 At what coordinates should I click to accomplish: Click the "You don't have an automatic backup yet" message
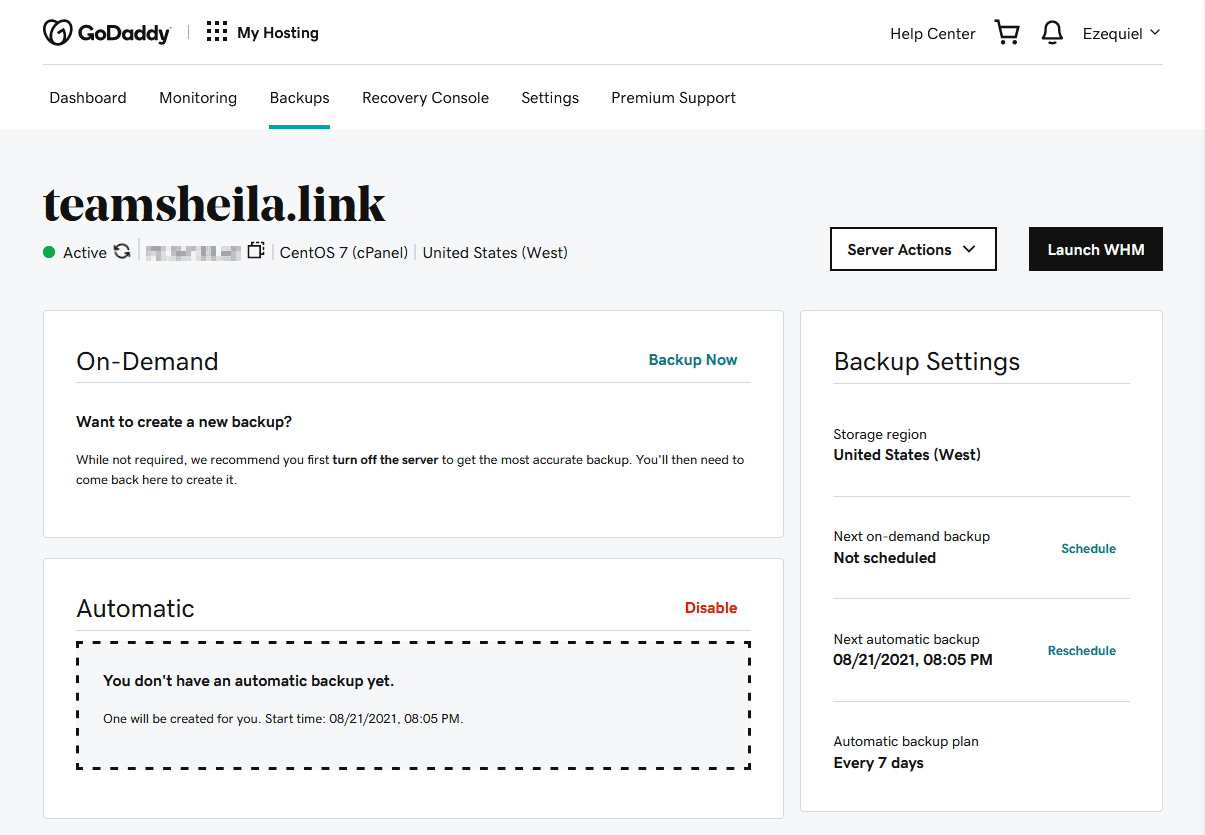(x=249, y=681)
